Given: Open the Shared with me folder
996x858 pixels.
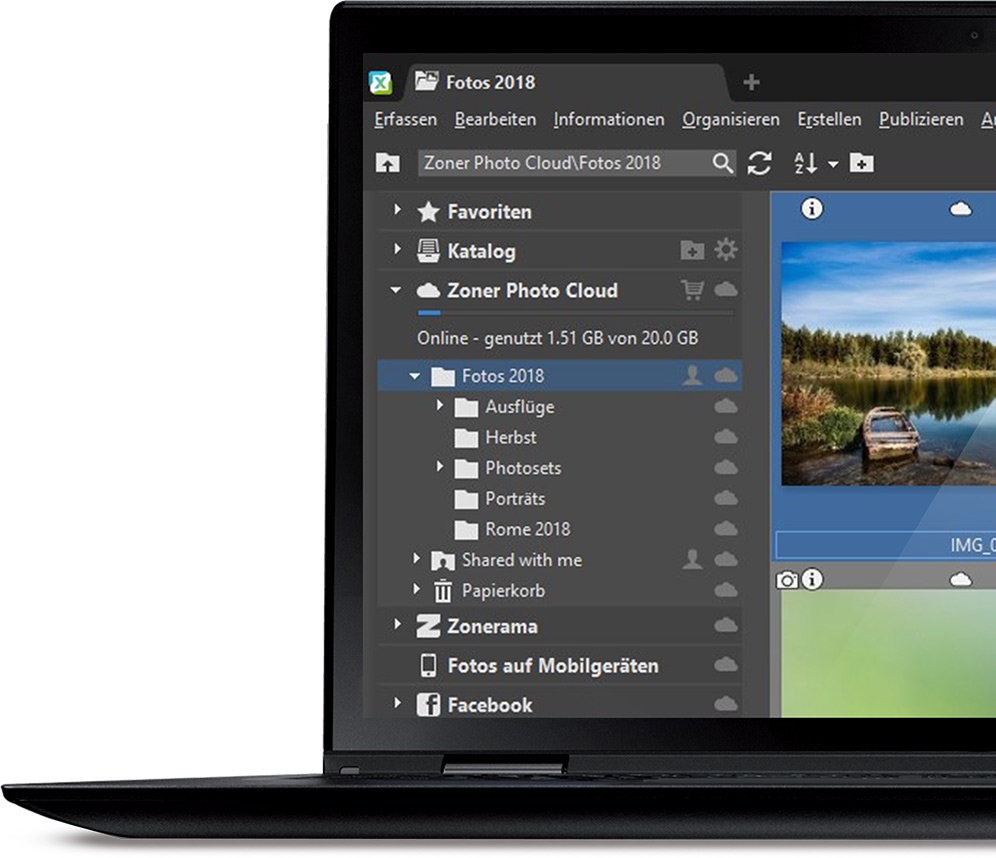Looking at the screenshot, I should coord(522,560).
